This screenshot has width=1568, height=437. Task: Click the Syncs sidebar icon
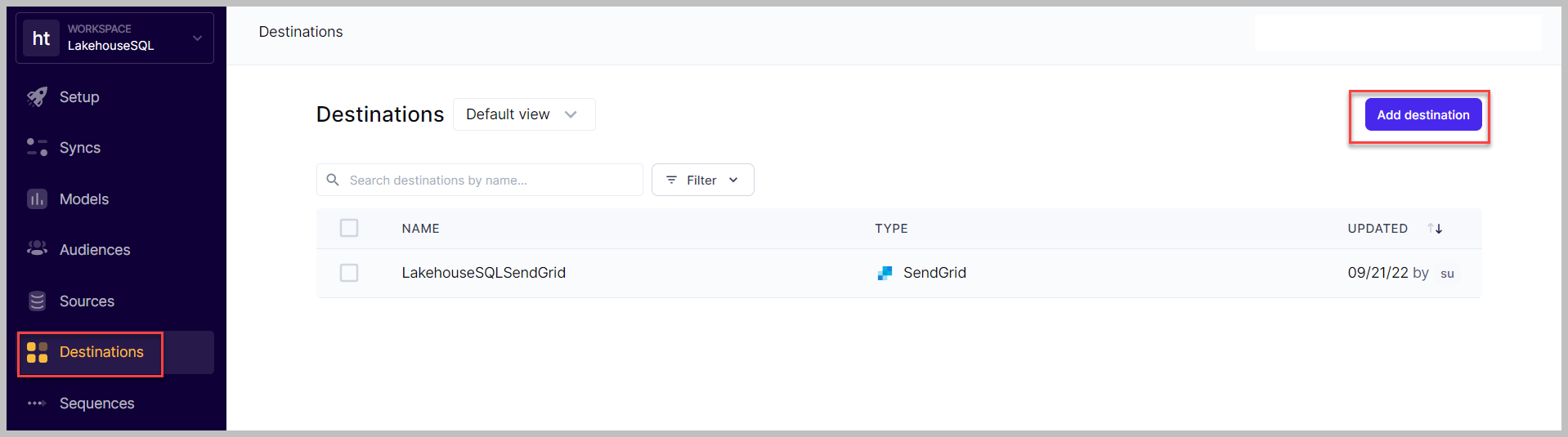click(x=37, y=147)
